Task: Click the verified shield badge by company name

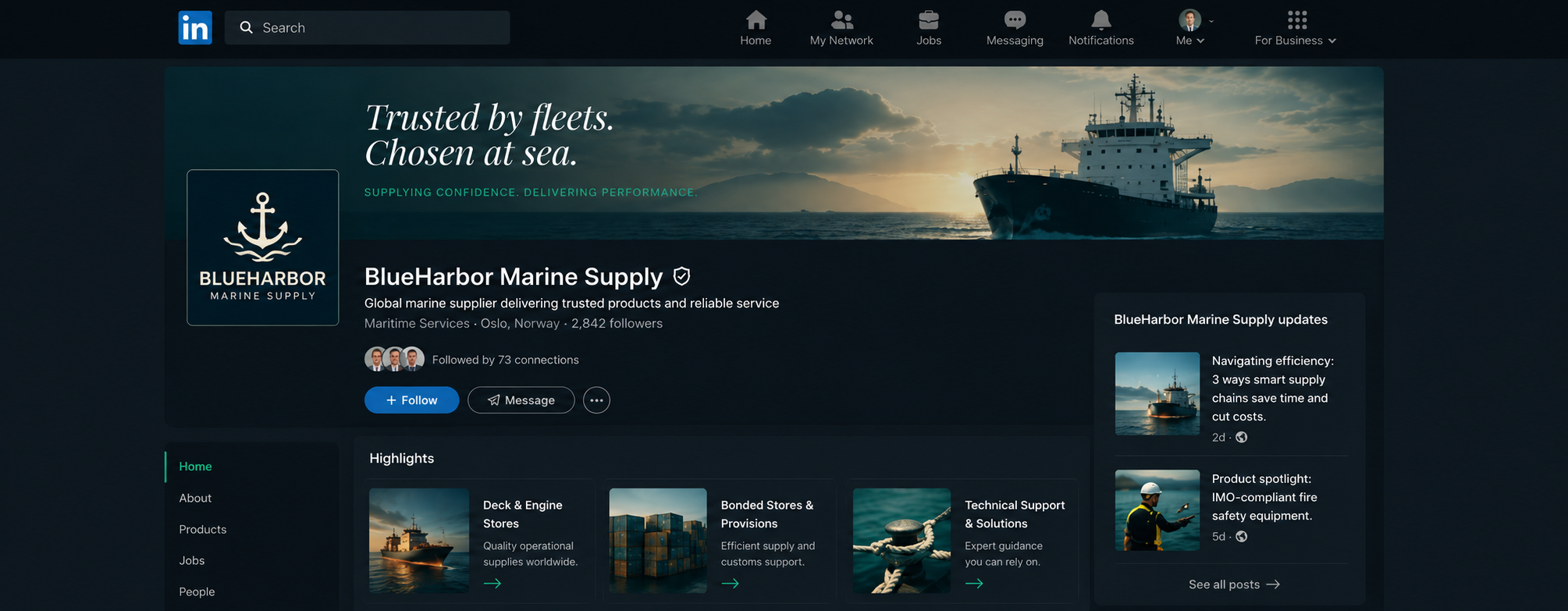Action: coord(681,276)
